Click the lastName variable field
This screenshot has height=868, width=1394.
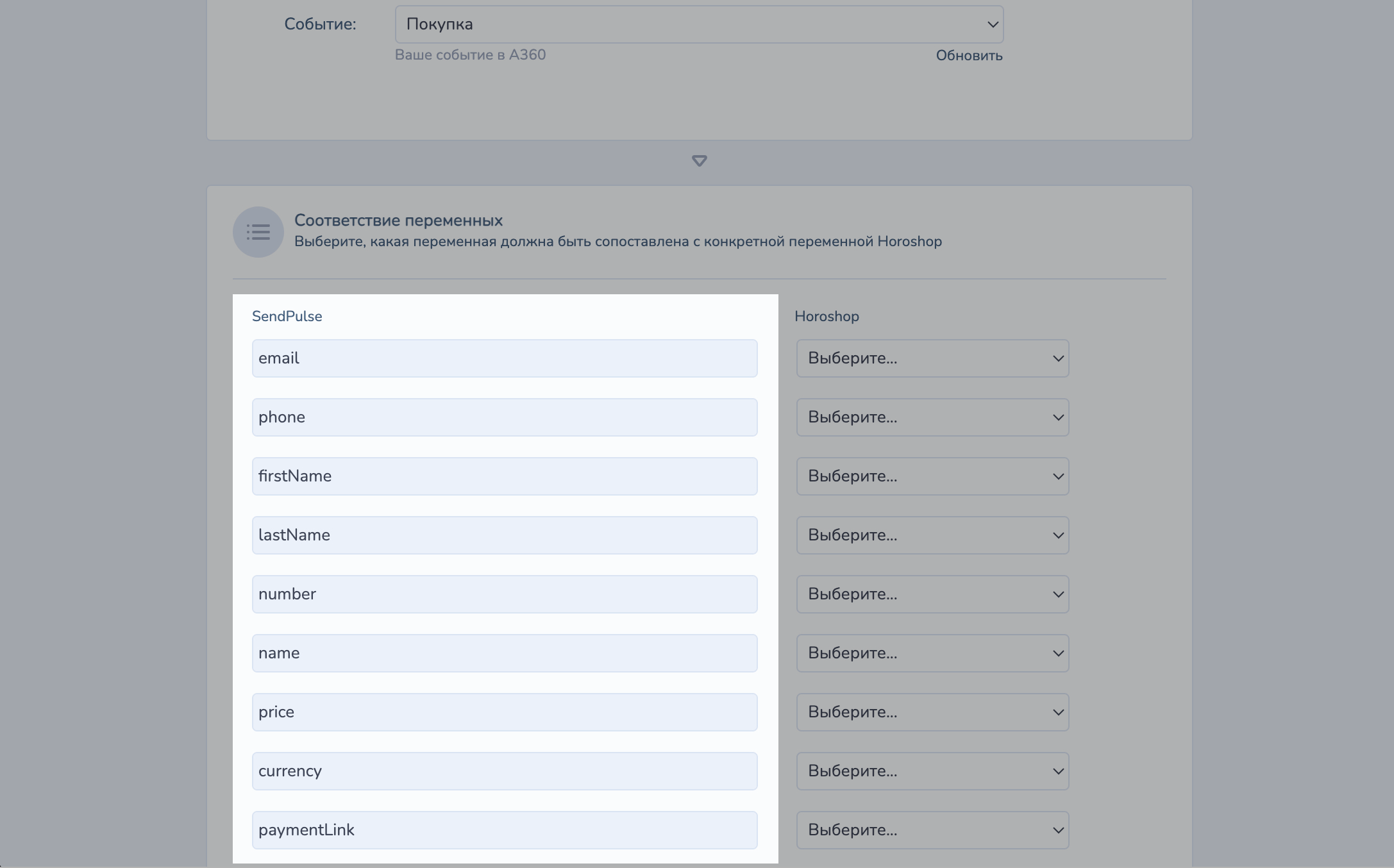tap(504, 535)
